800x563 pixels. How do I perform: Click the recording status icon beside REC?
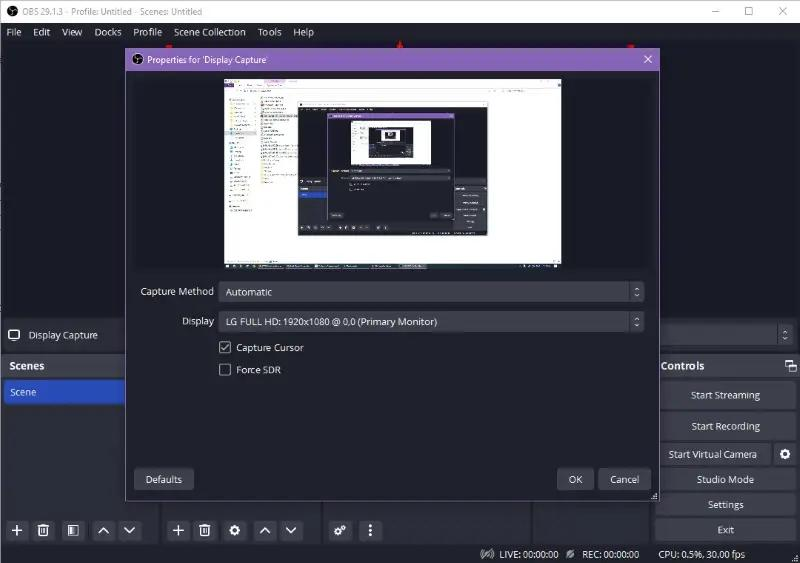[570, 554]
